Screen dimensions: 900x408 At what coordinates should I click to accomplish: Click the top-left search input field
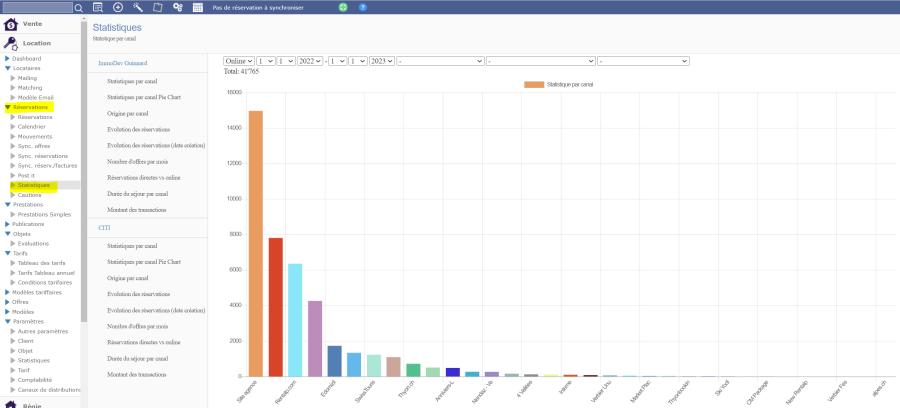tap(36, 7)
